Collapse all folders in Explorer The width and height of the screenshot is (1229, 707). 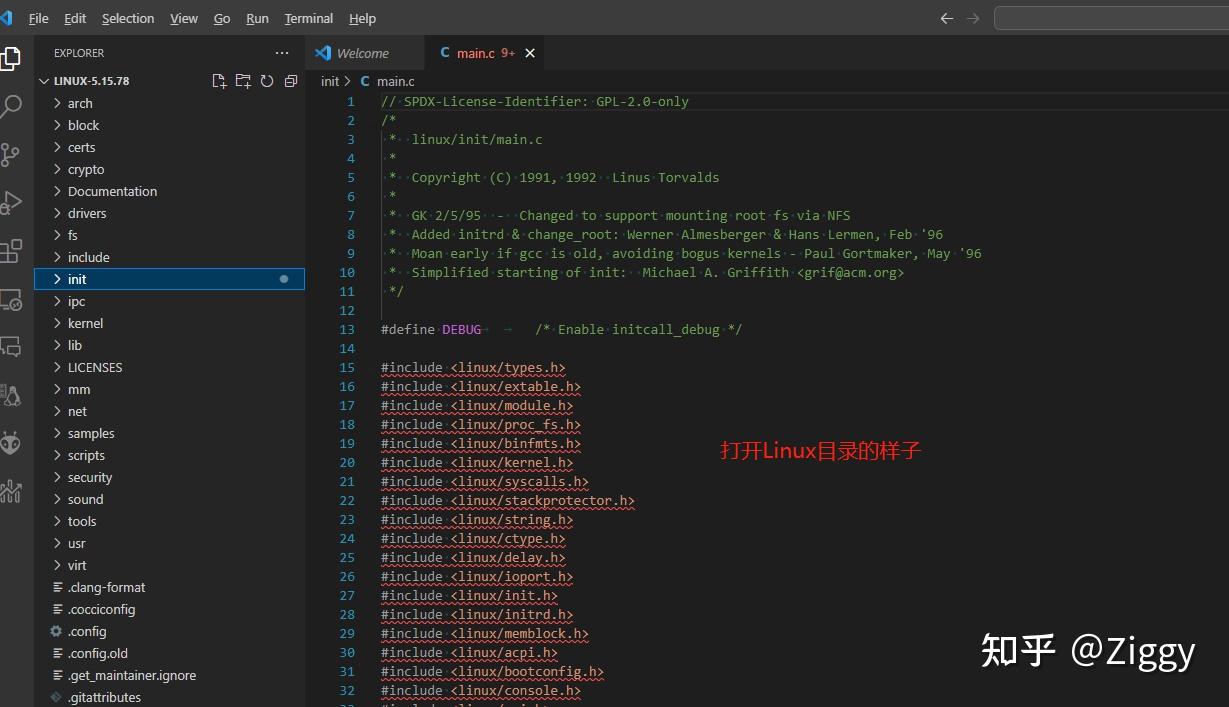click(291, 81)
